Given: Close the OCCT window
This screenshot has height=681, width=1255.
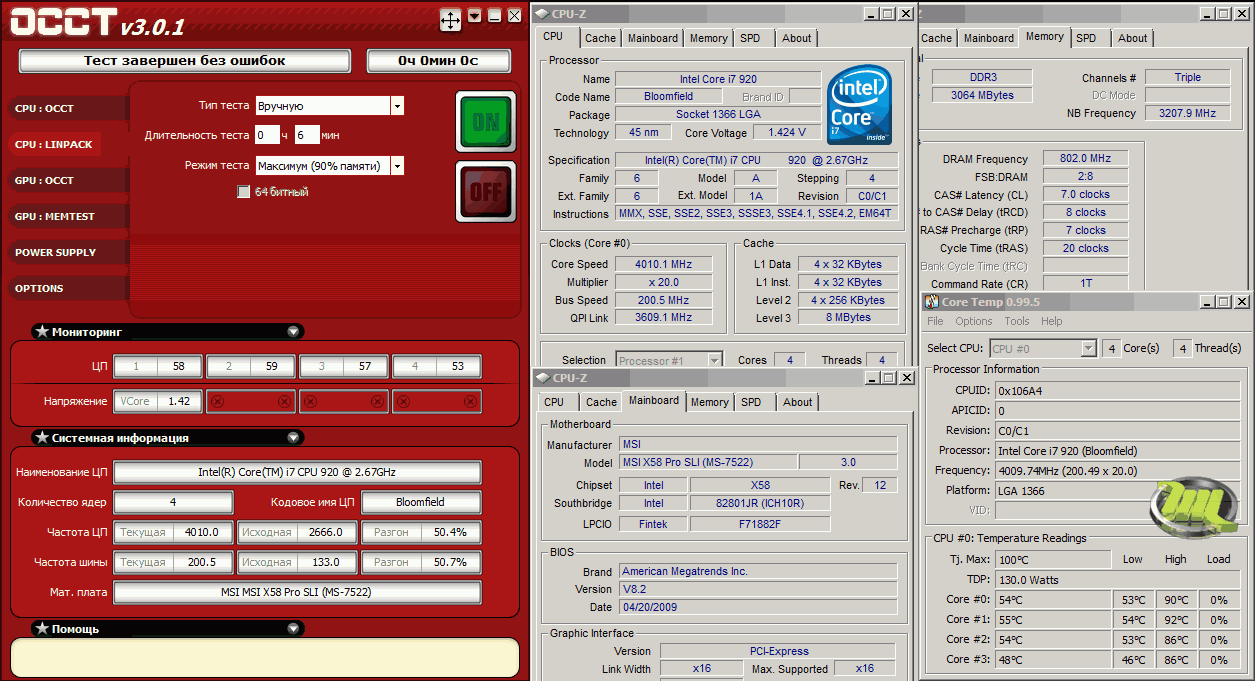Looking at the screenshot, I should tap(514, 15).
